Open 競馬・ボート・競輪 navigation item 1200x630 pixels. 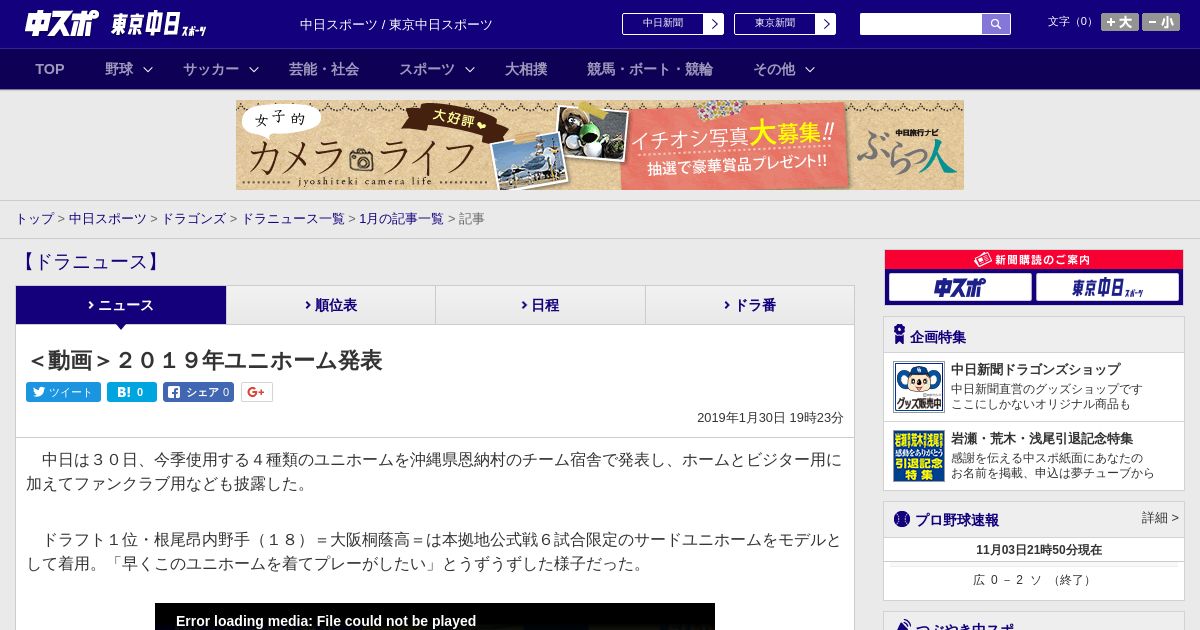[x=650, y=69]
